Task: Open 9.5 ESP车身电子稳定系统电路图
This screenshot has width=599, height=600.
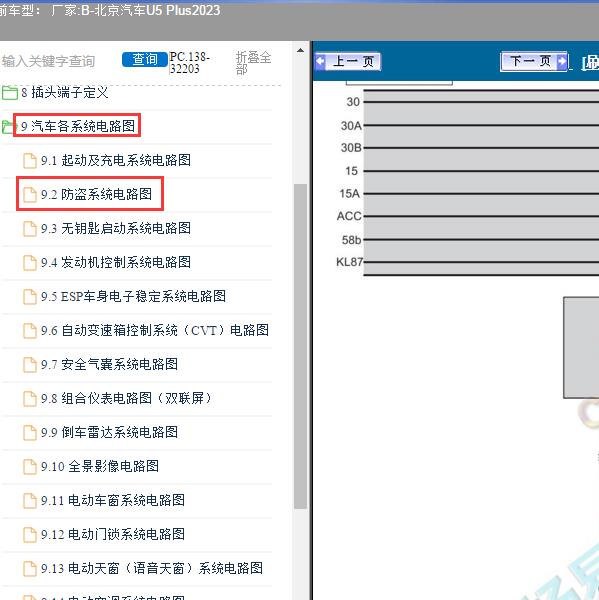Action: click(x=134, y=296)
